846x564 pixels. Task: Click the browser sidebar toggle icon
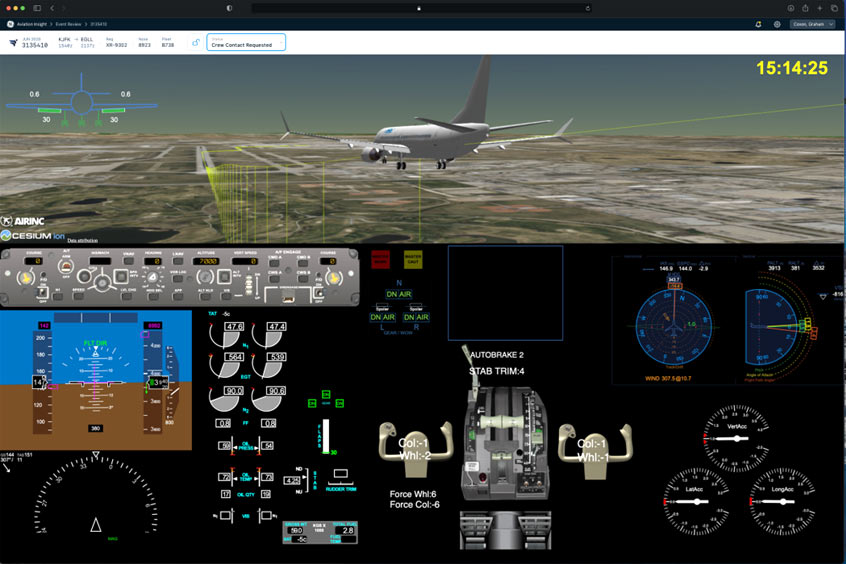(x=37, y=7)
